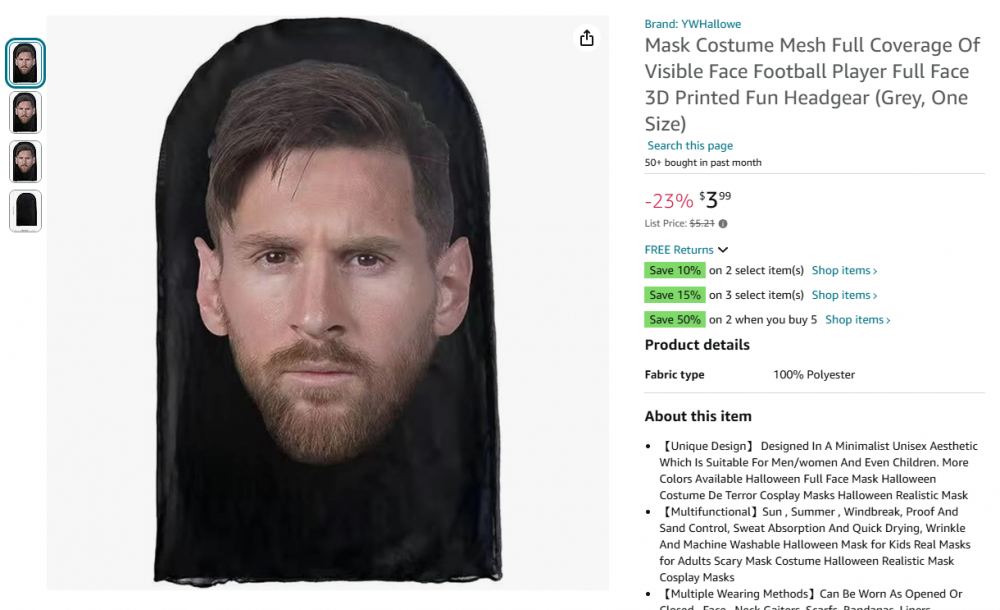
Task: Open Shop items for Save 15% offer
Action: point(844,295)
